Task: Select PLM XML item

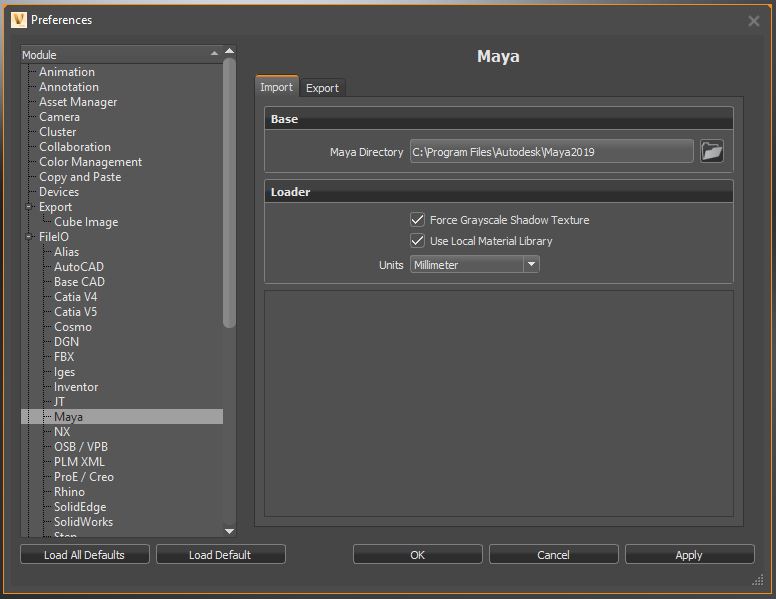Action: coord(79,462)
